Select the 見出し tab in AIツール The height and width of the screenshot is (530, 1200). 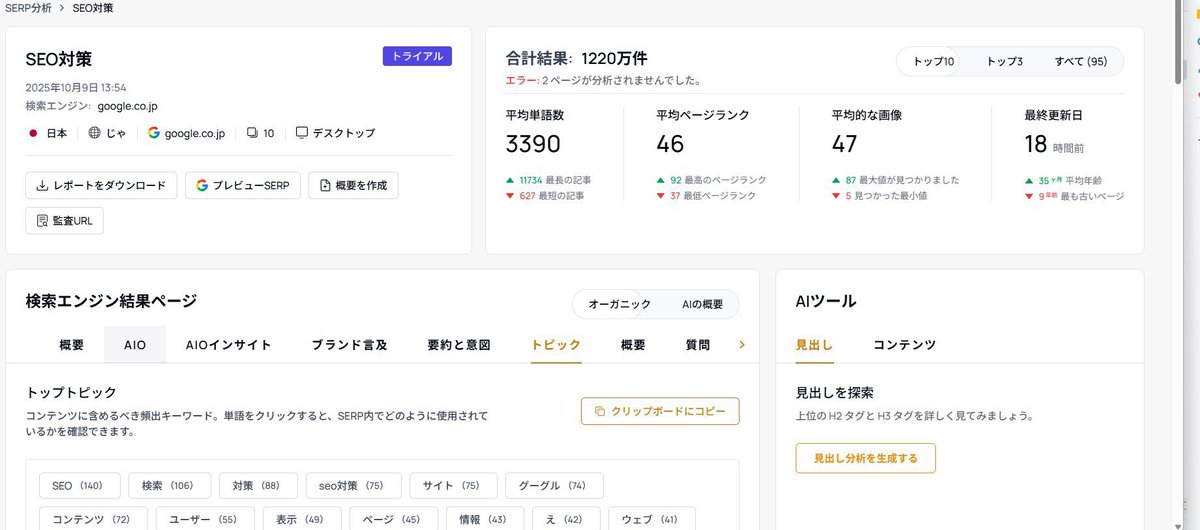(x=814, y=344)
